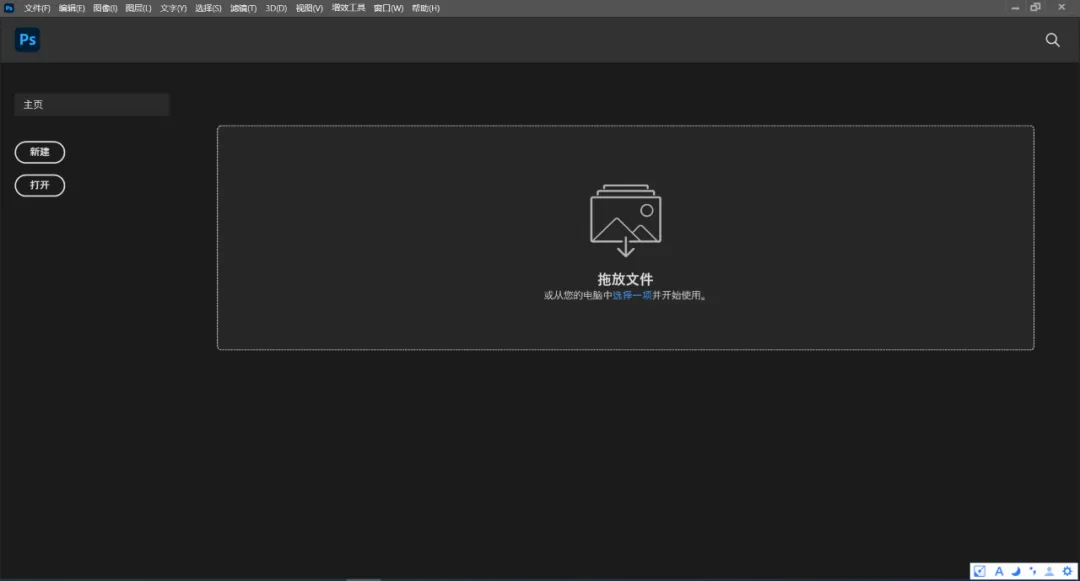Open the 选择(S) menu

[208, 8]
